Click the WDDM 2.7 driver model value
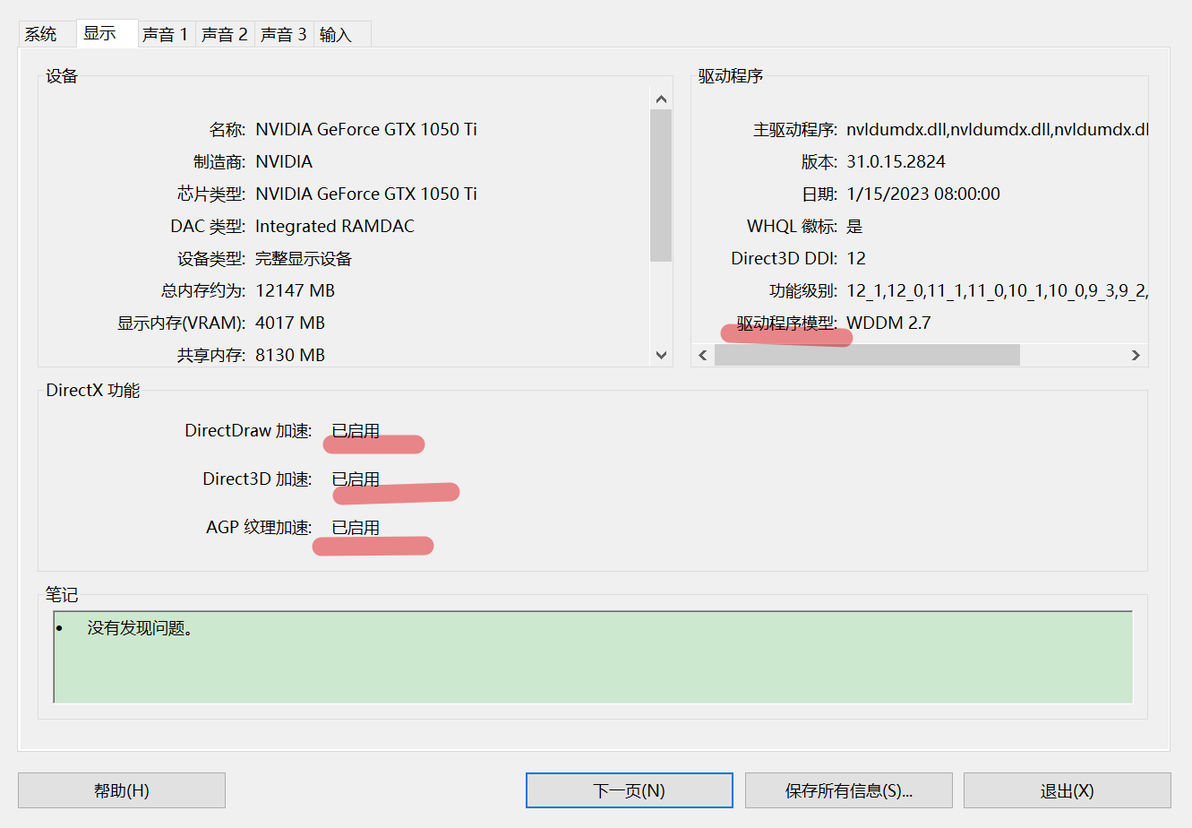The width and height of the screenshot is (1192, 828). [889, 323]
